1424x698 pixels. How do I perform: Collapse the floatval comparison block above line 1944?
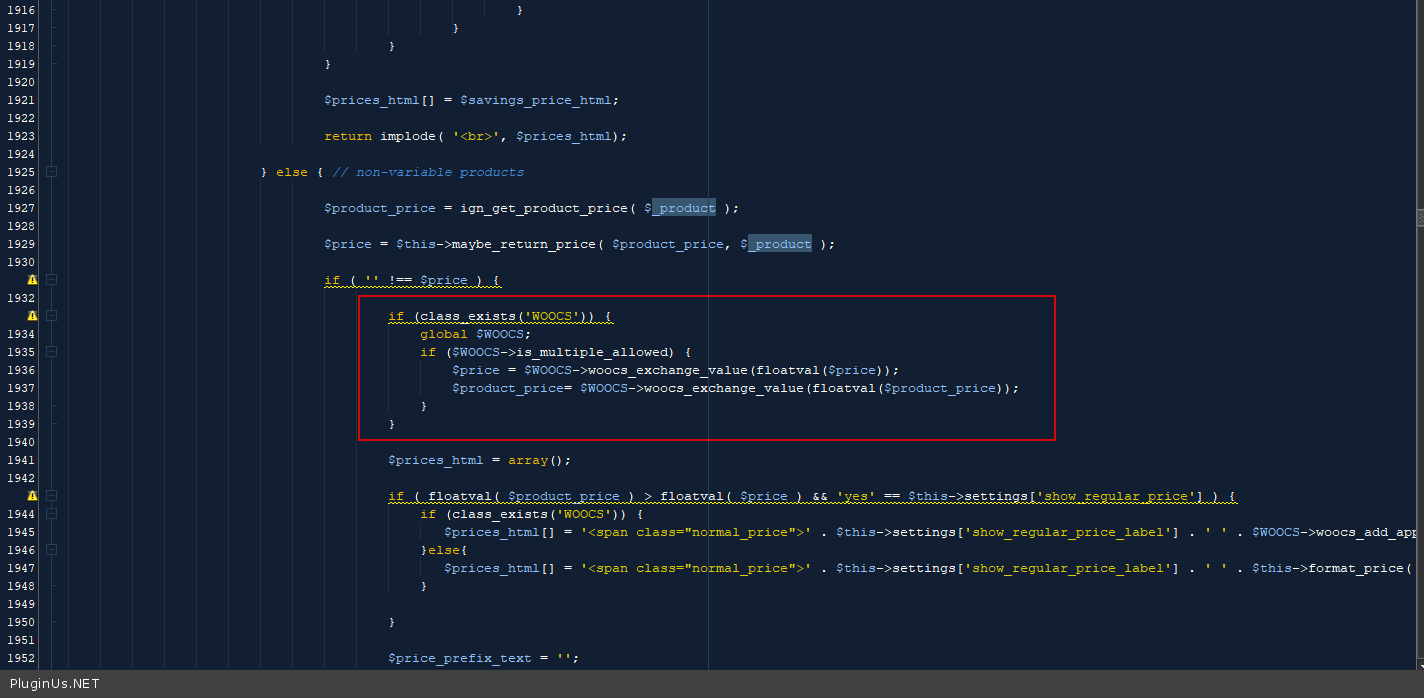pos(52,496)
